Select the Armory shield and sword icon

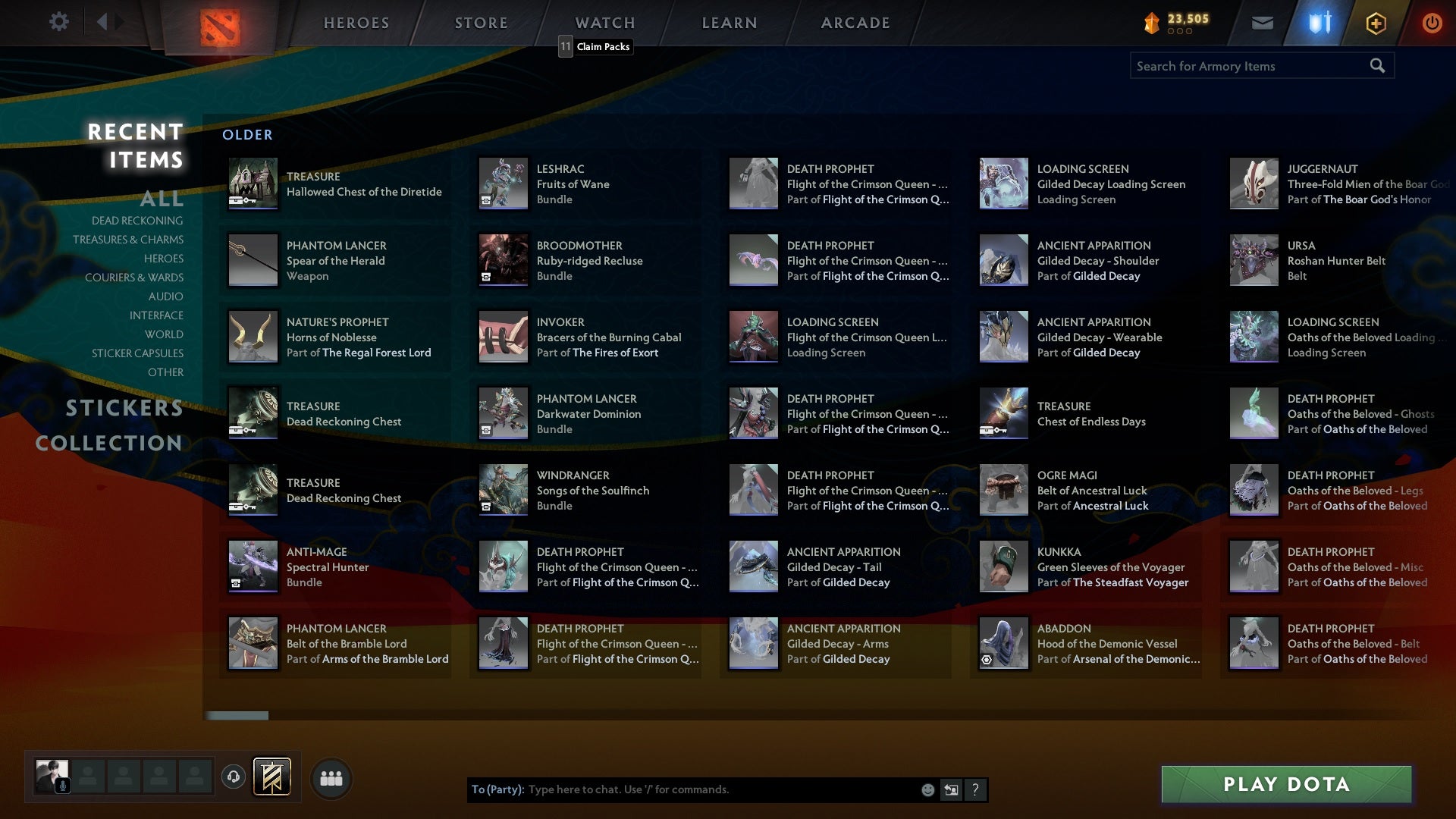1319,22
